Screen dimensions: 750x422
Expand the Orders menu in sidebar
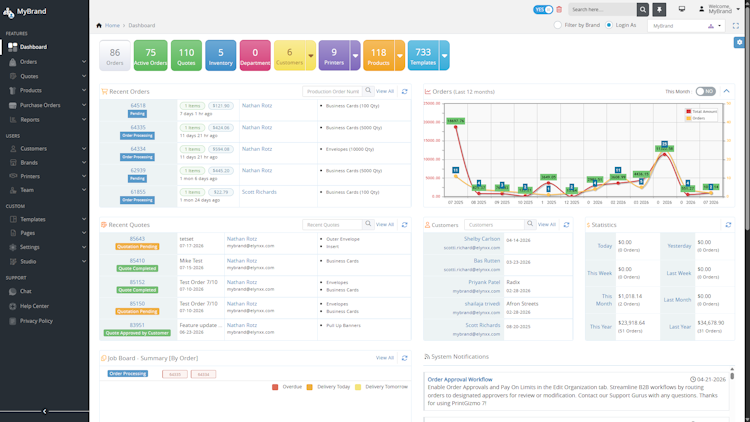point(44,62)
